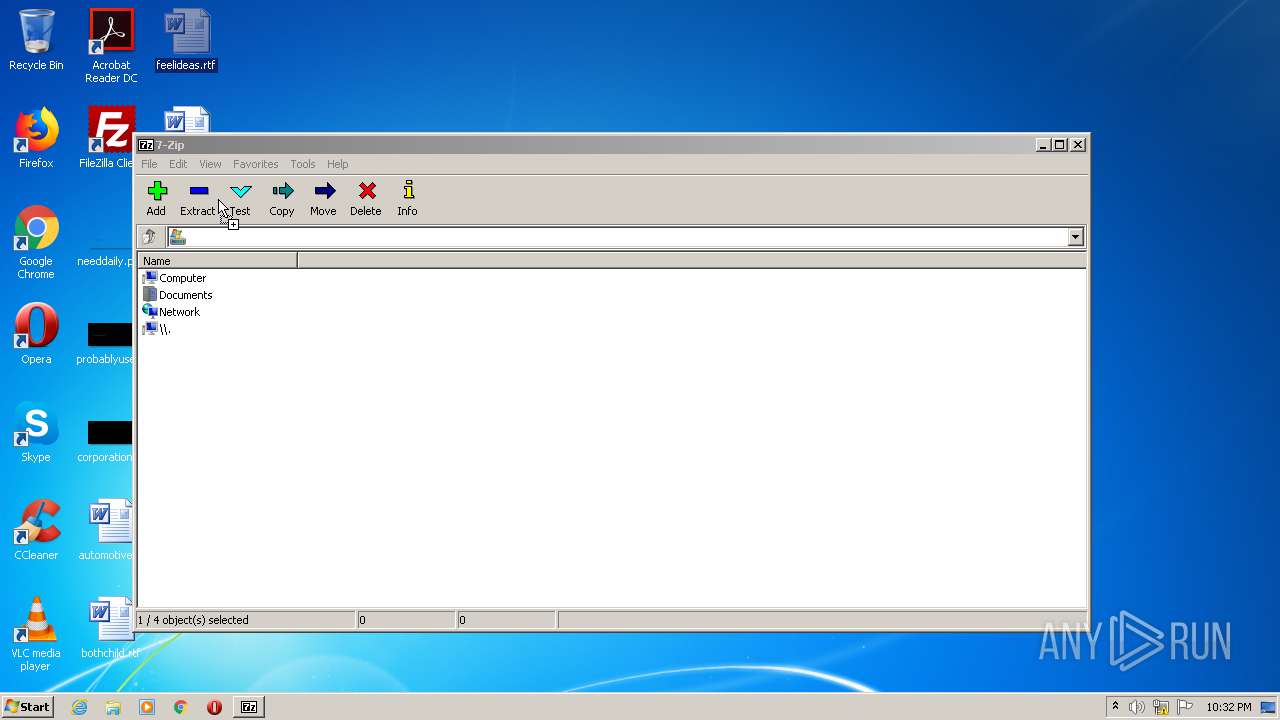This screenshot has width=1280, height=720.
Task: Show hidden system tray icons
Action: click(x=1115, y=707)
